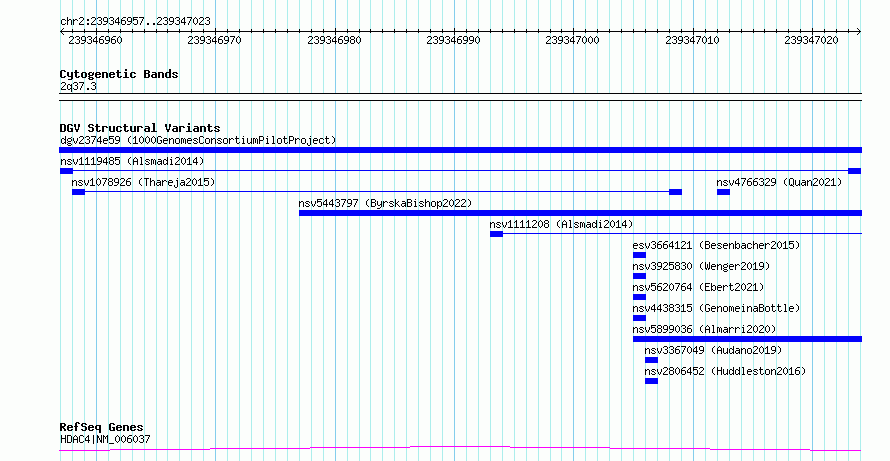This screenshot has height=461, width=890.
Task: Select the 2q37.3 cytogenetic band label
Action: click(x=78, y=87)
